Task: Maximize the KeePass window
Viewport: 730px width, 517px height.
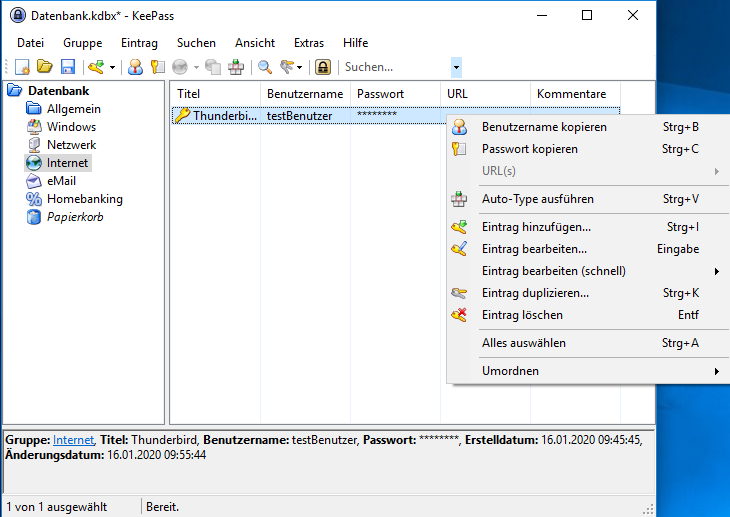Action: click(587, 15)
